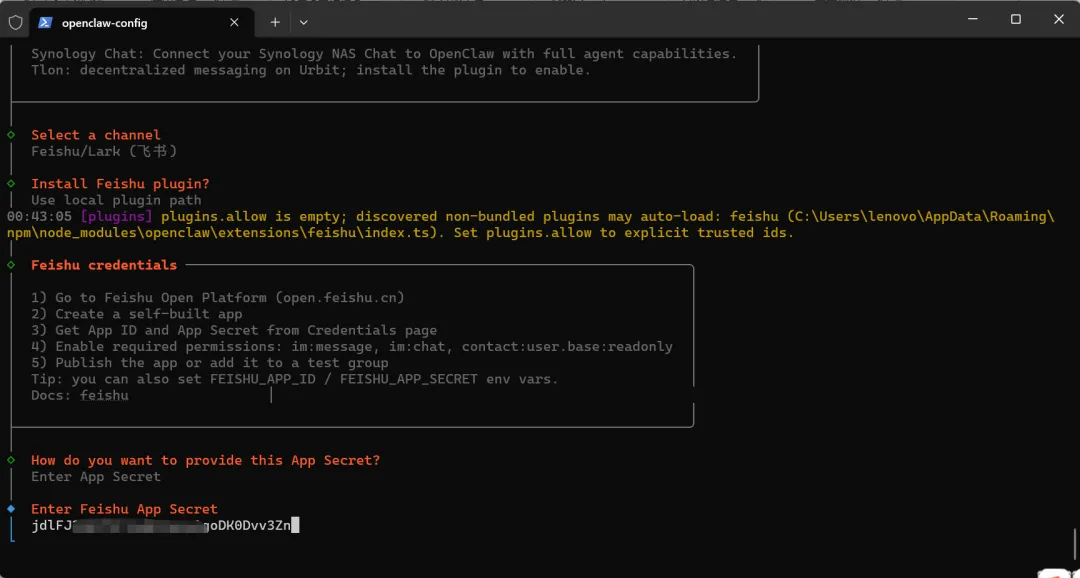The height and width of the screenshot is (578, 1080).
Task: Minimize the terminal window
Action: (x=971, y=19)
